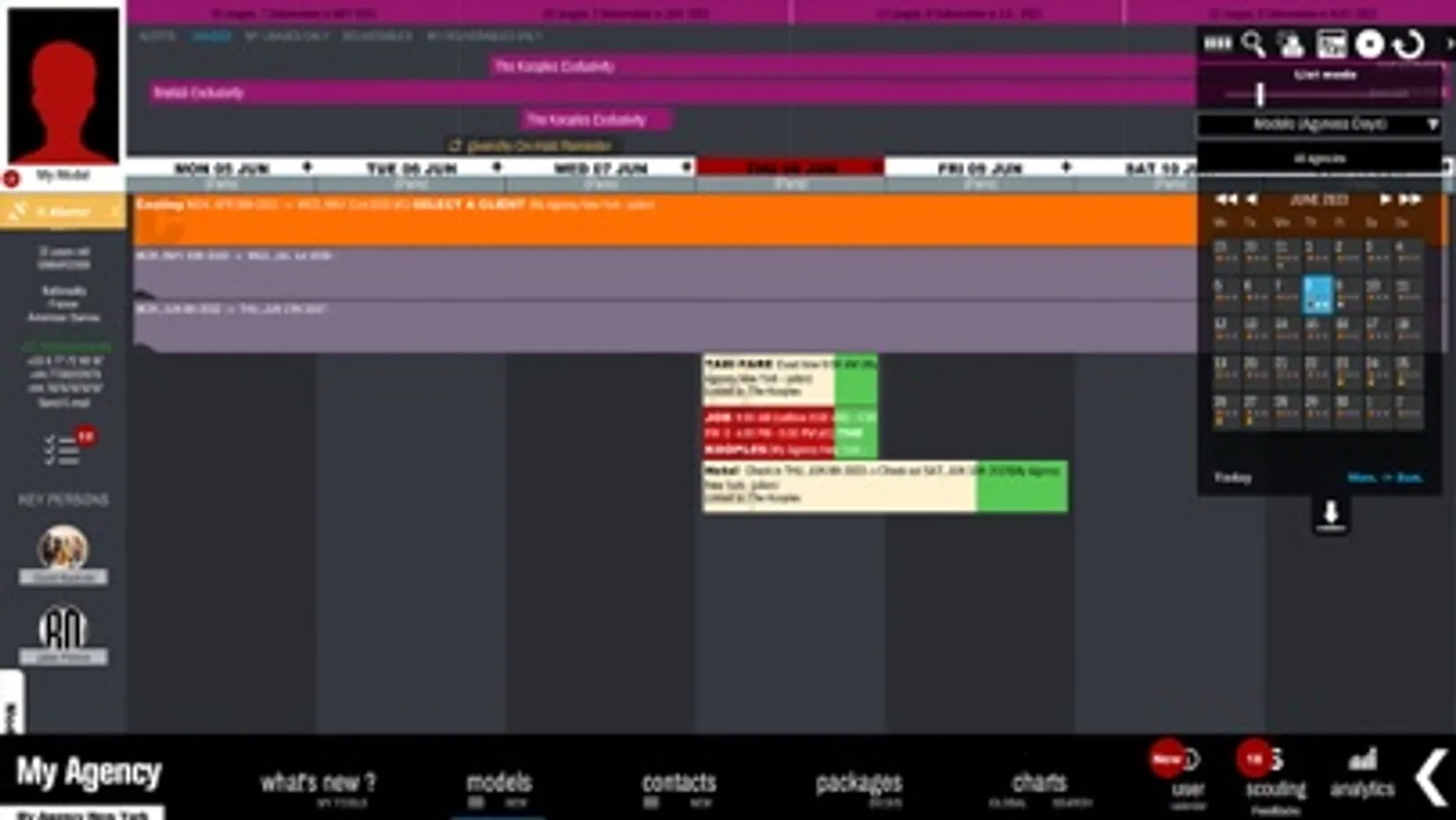
Task: Click the shorter lower The Kooples Exclusivity bar
Action: click(597, 119)
